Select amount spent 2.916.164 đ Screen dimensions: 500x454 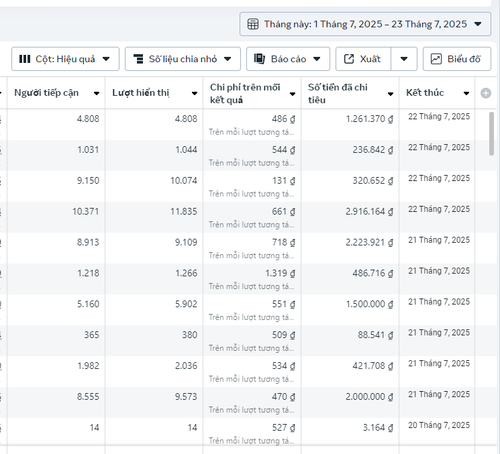pos(369,211)
